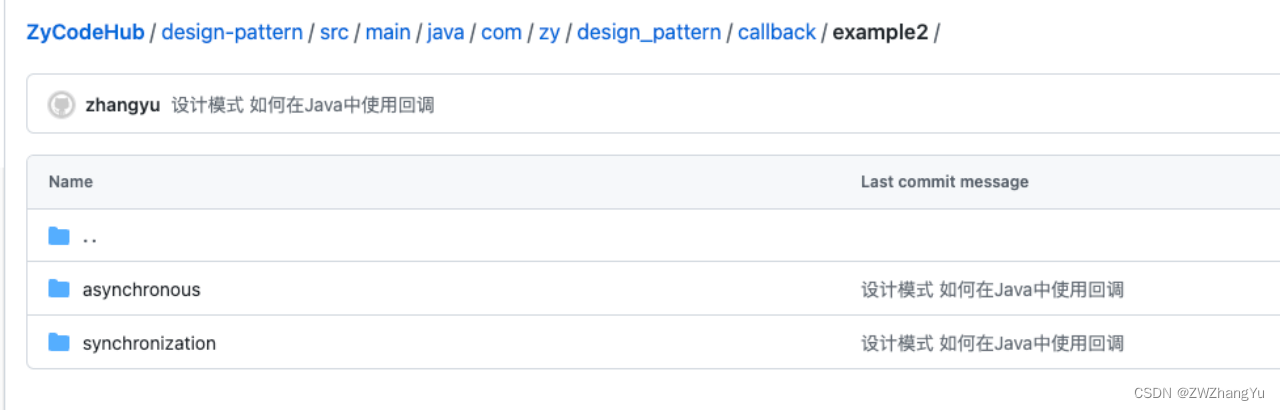The image size is (1280, 410).
Task: Click the zhangyu user avatar icon
Action: pyautogui.click(x=61, y=105)
